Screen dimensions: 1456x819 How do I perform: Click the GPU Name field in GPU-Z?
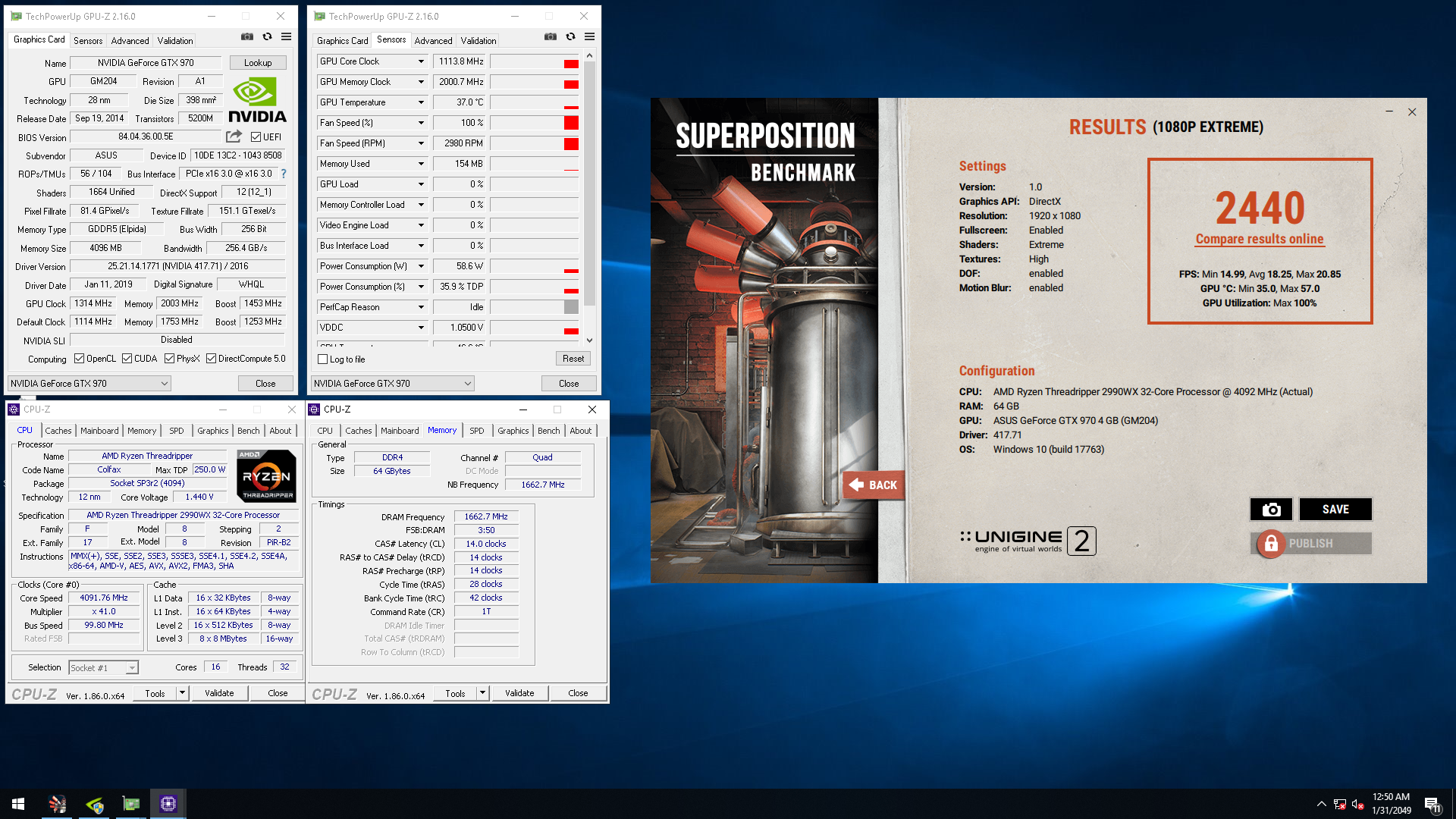(146, 63)
